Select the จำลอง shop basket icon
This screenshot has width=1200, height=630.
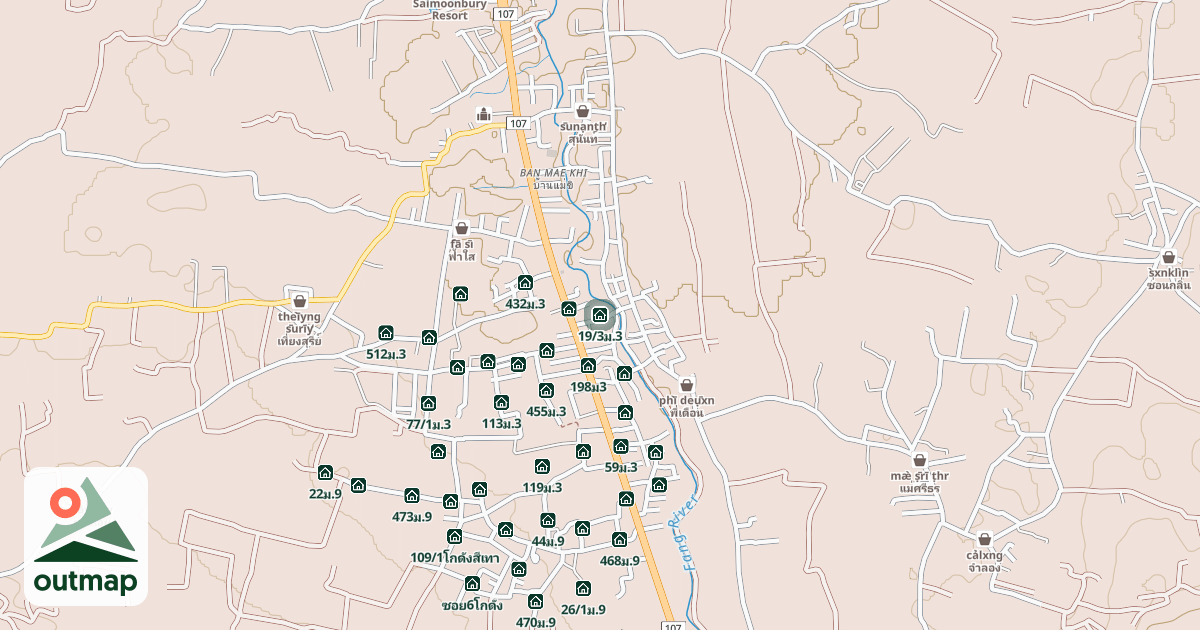tap(984, 539)
